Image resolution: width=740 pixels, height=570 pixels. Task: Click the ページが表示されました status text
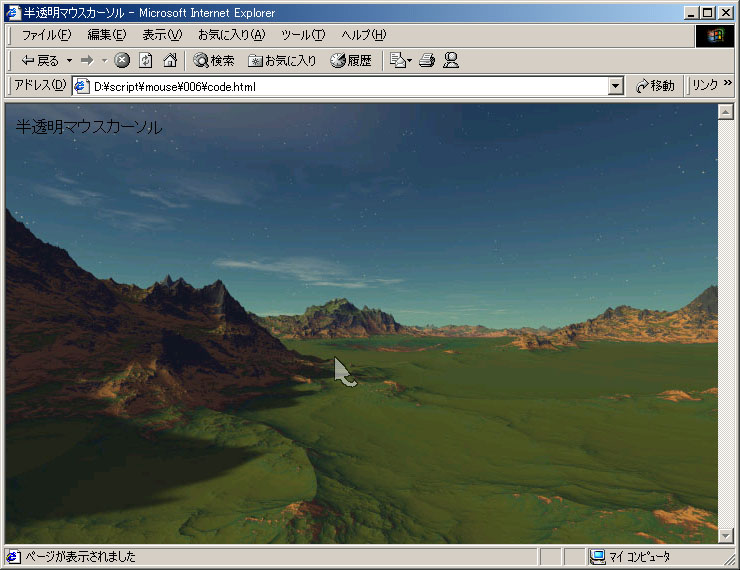[80, 557]
